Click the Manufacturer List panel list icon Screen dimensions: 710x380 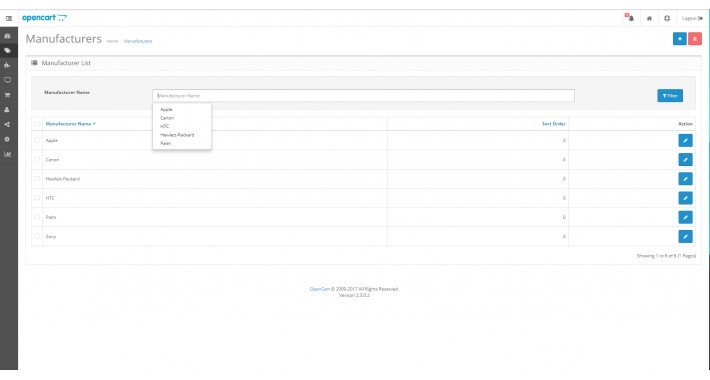click(x=34, y=63)
